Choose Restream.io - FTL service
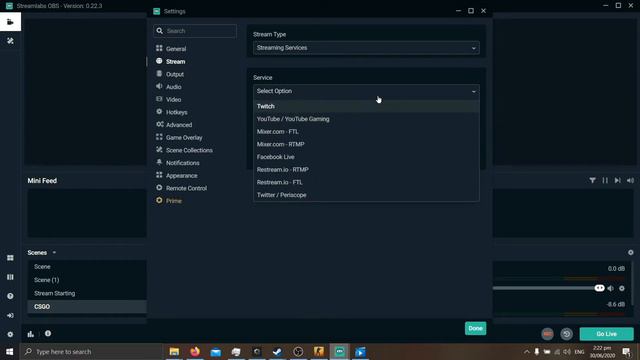 tap(366, 182)
